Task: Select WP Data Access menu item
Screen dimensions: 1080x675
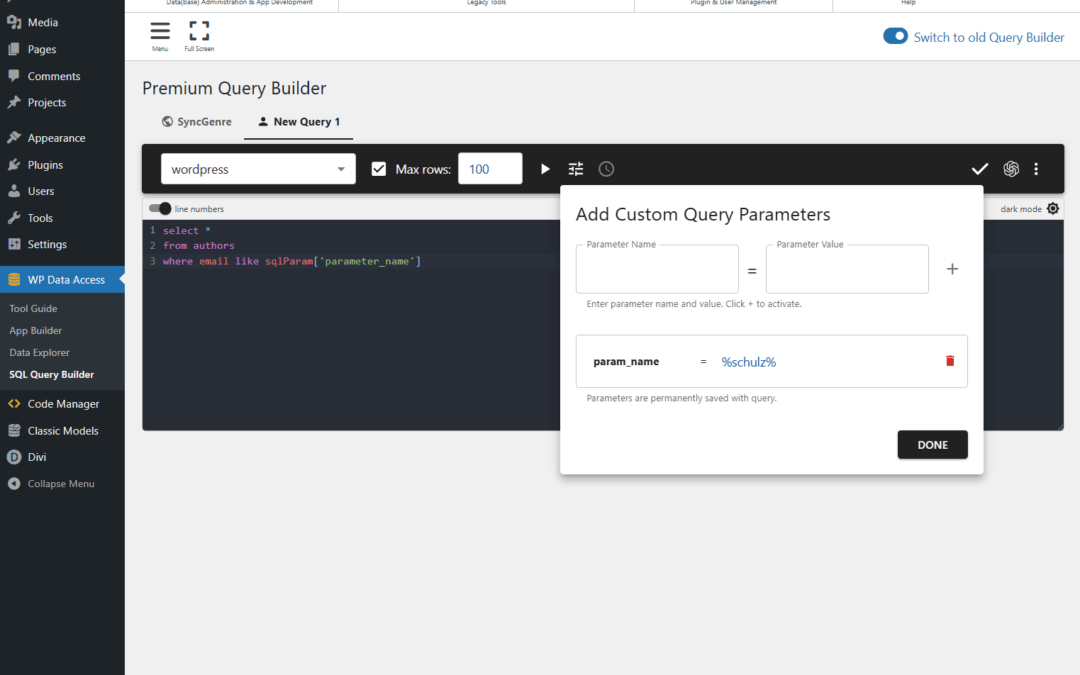Action: (x=62, y=280)
